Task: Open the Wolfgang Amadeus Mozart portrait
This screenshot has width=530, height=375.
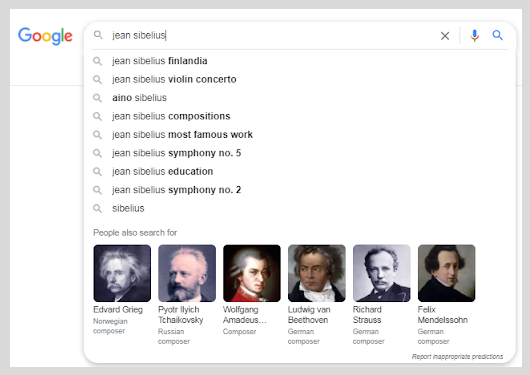Action: (252, 273)
